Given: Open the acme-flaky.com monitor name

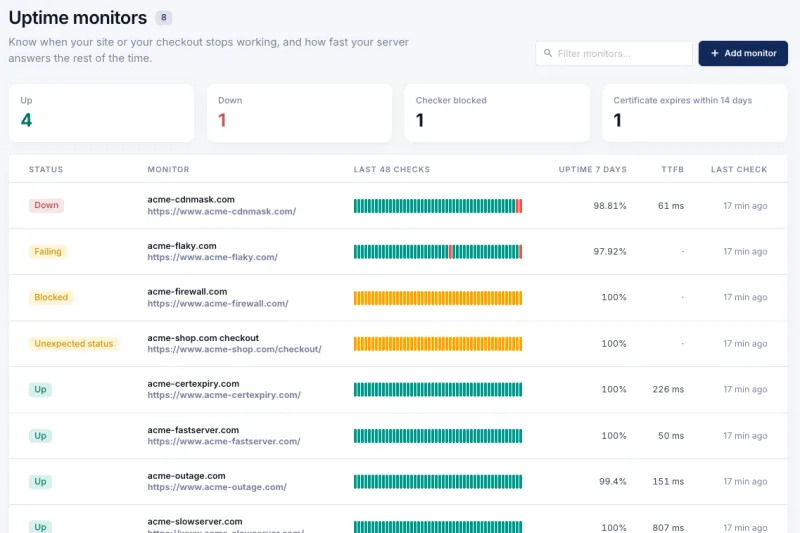Looking at the screenshot, I should point(182,246).
